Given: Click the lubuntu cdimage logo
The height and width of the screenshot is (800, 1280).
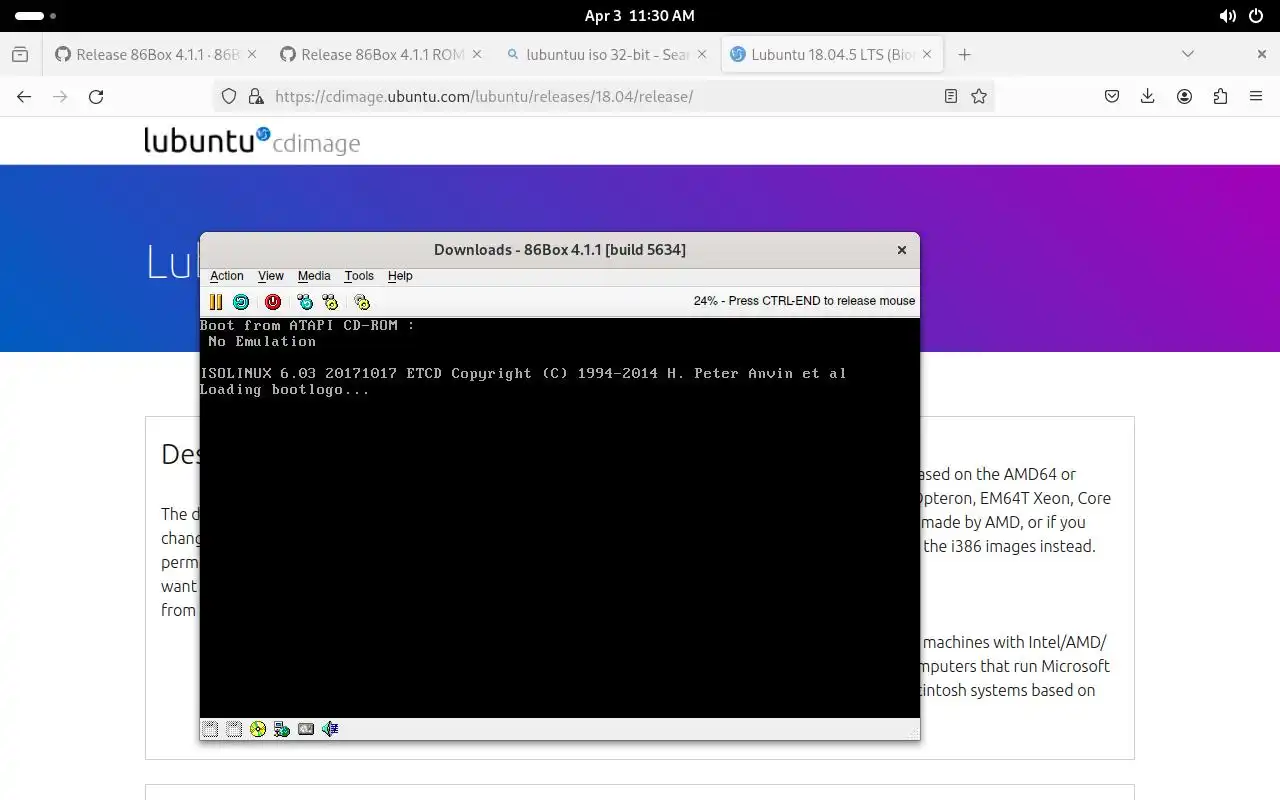Looking at the screenshot, I should click(252, 141).
